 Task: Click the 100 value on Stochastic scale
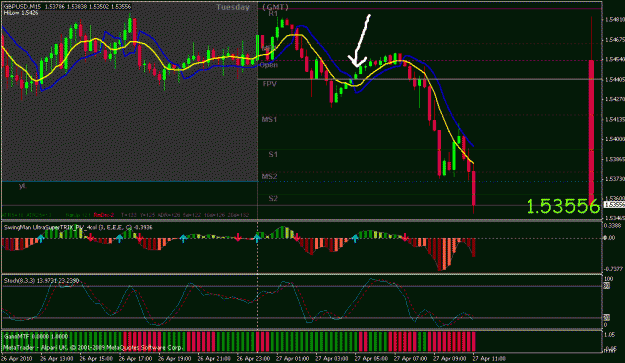click(x=609, y=279)
